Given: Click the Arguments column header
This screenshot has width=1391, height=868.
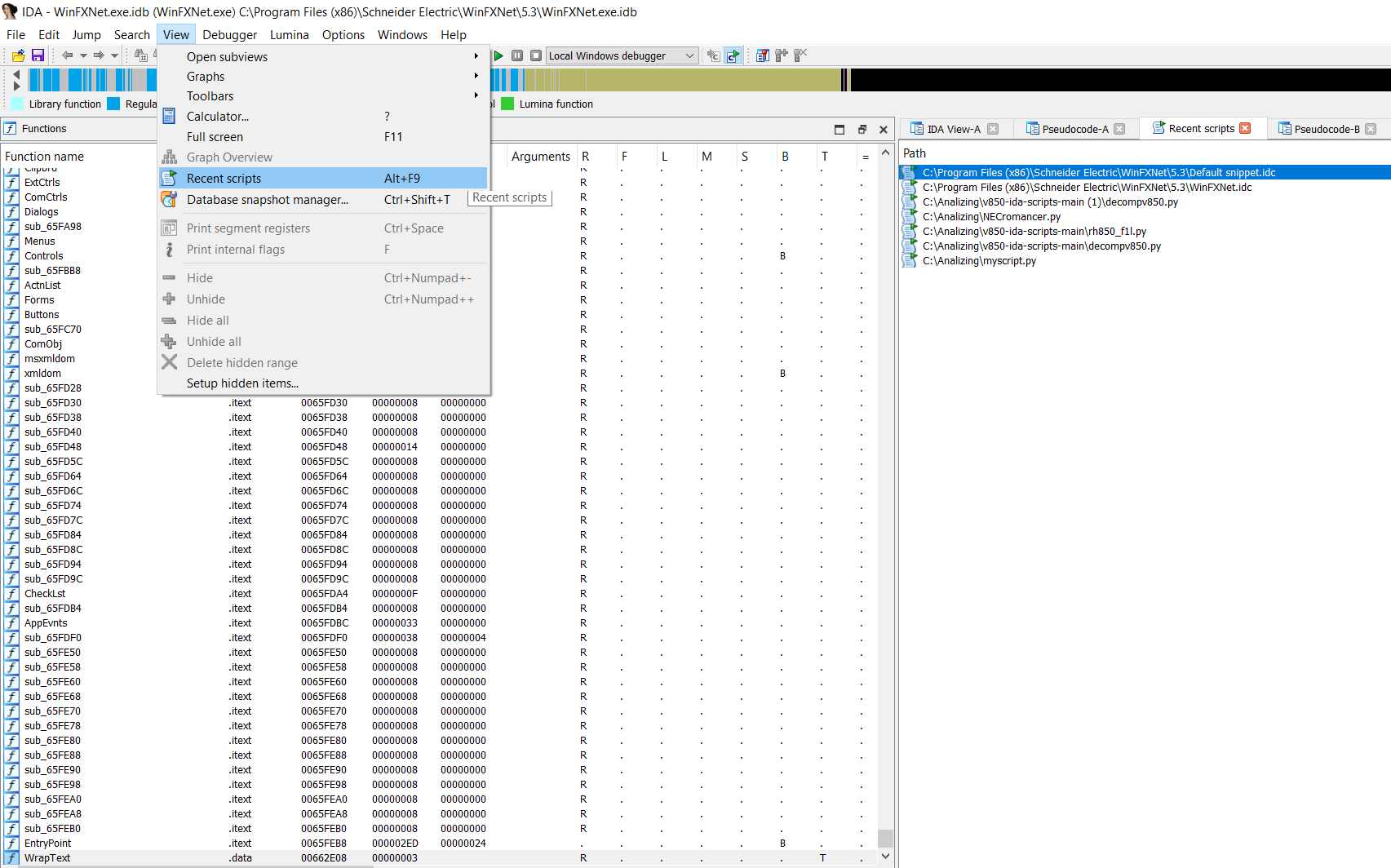Looking at the screenshot, I should click(x=541, y=156).
